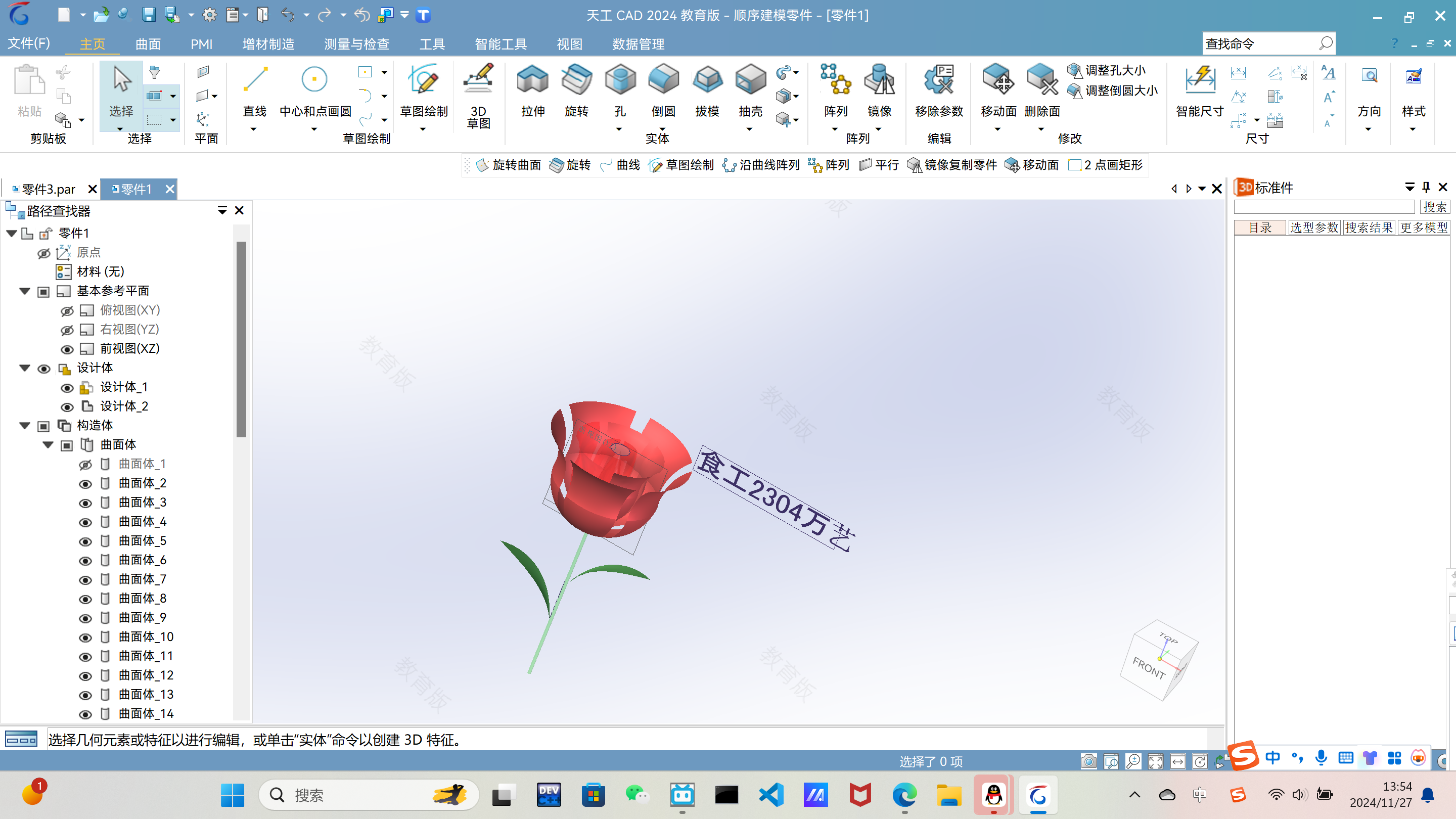Screen dimensions: 1456x819
Task: Click the 孔 (Hole) tool icon
Action: [x=620, y=79]
